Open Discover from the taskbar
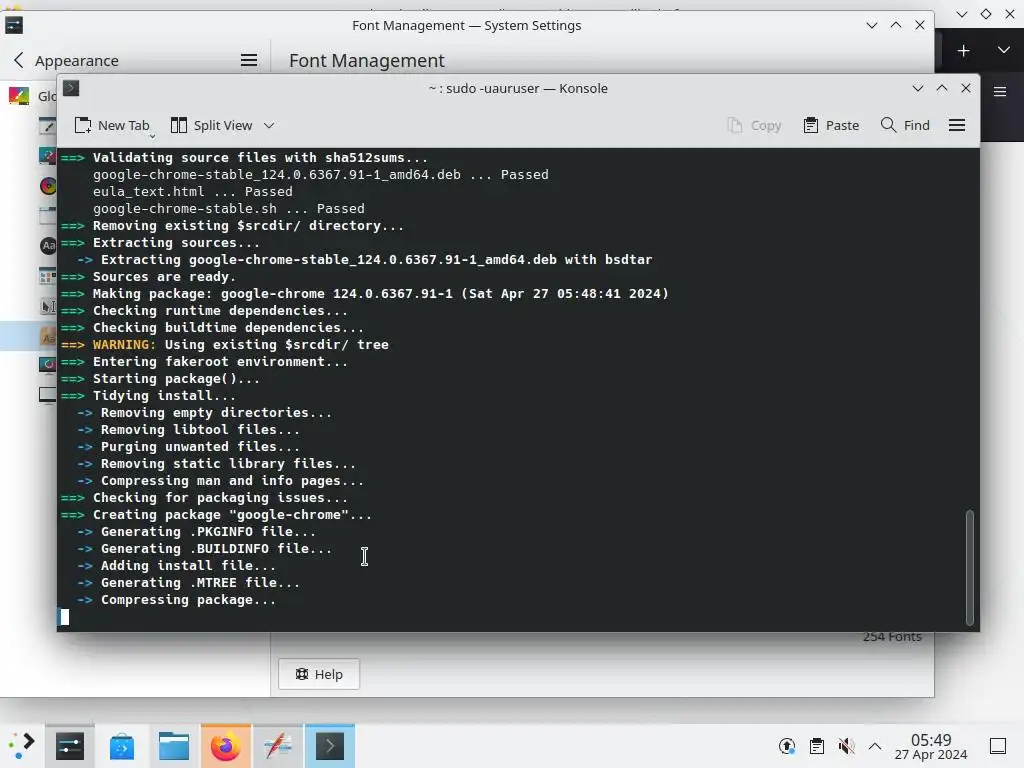1024x768 pixels. [122, 746]
